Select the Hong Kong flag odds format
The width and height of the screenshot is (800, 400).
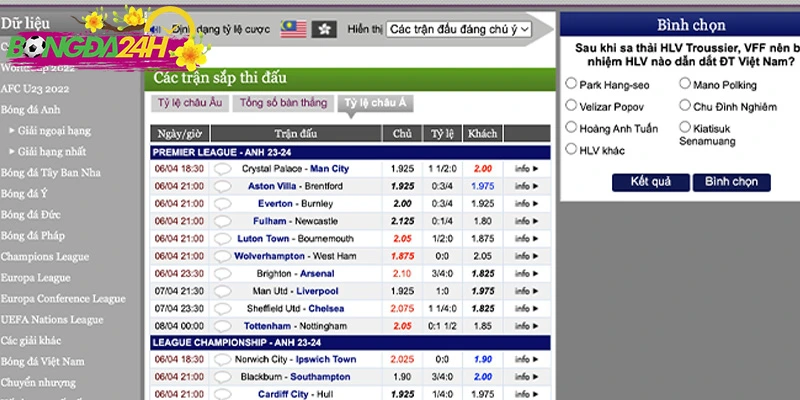click(x=324, y=29)
